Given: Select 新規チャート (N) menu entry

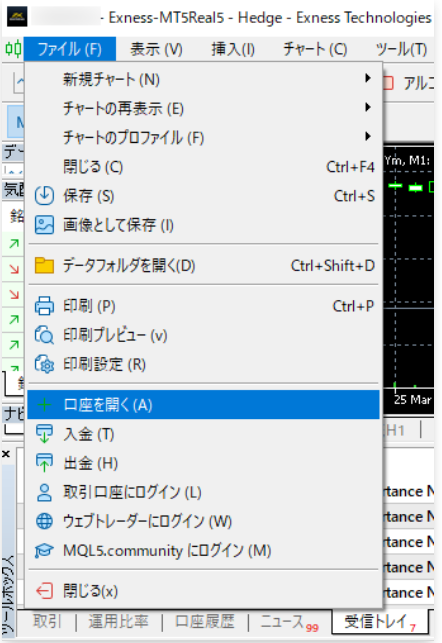Looking at the screenshot, I should (203, 79).
